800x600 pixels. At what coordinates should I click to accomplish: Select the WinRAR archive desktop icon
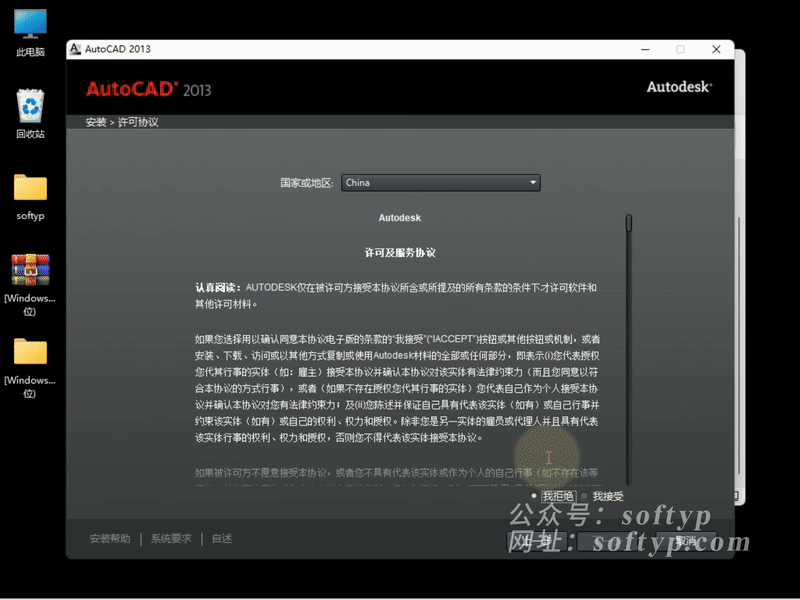[x=30, y=283]
